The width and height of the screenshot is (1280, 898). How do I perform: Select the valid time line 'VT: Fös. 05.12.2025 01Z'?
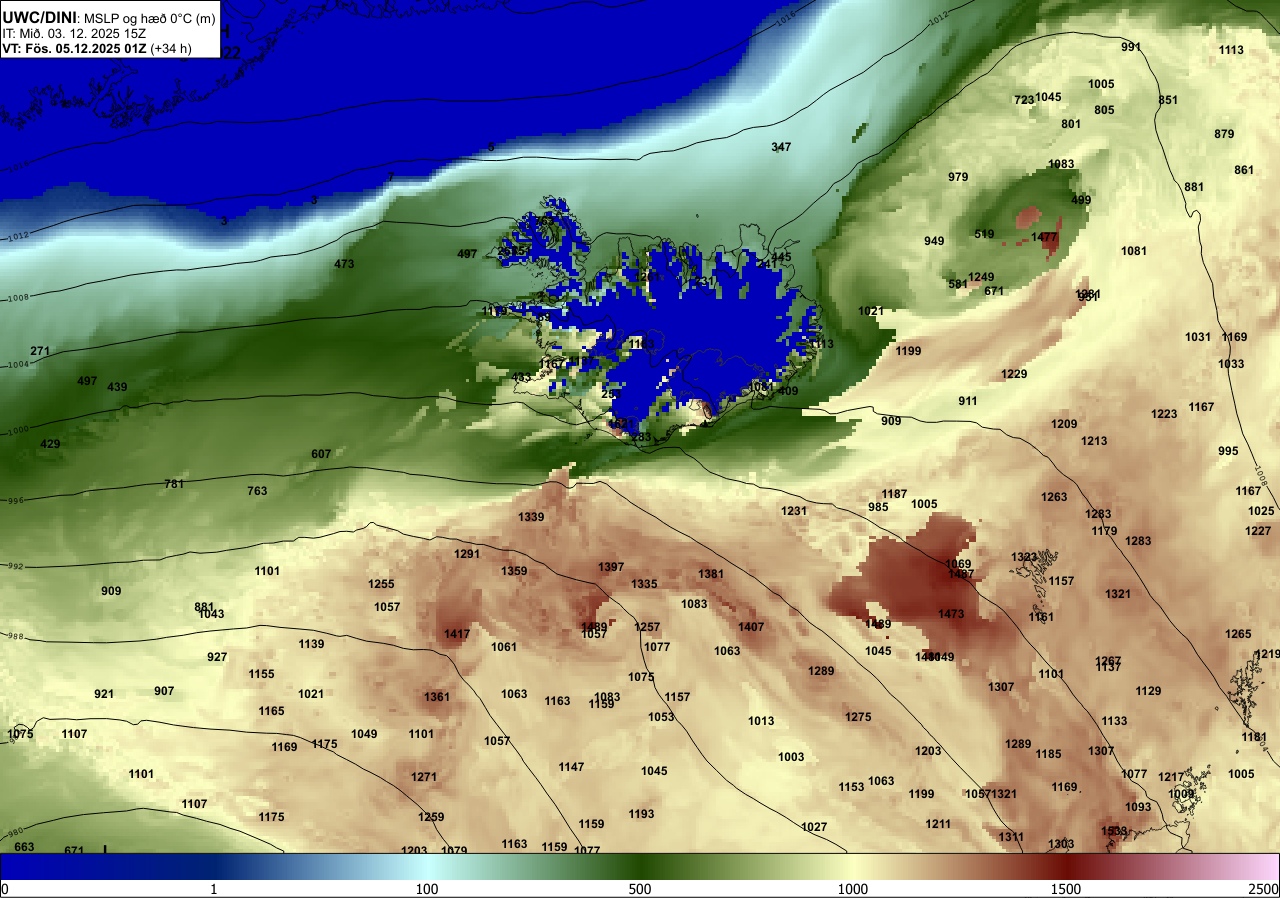point(73,47)
